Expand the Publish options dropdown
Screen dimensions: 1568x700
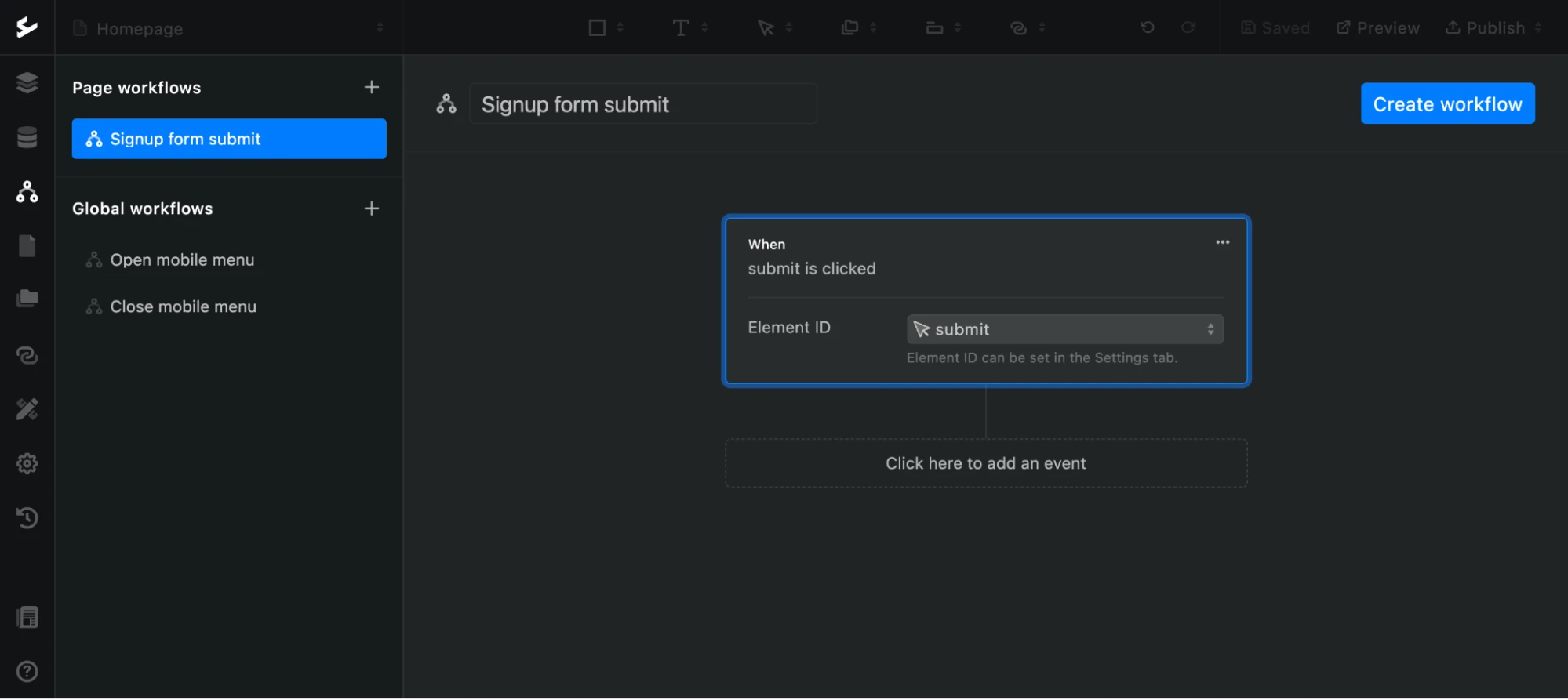point(1537,27)
